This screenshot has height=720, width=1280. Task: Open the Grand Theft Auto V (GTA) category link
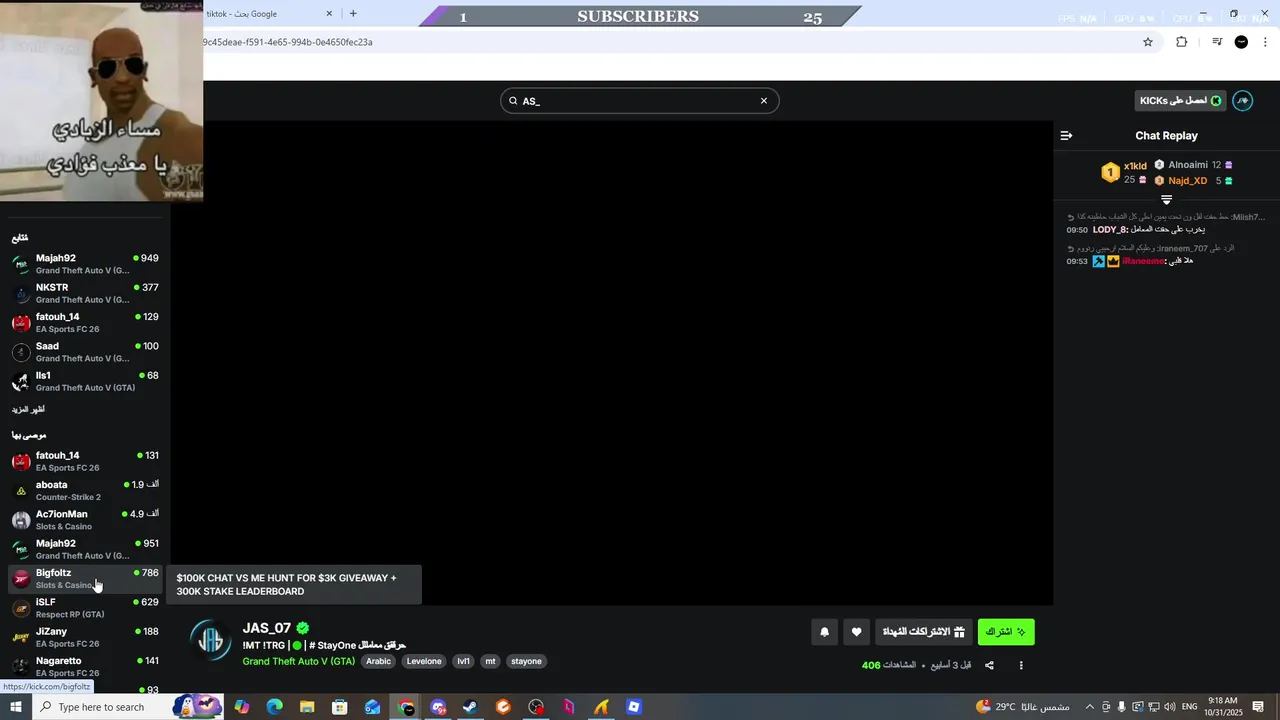point(298,661)
